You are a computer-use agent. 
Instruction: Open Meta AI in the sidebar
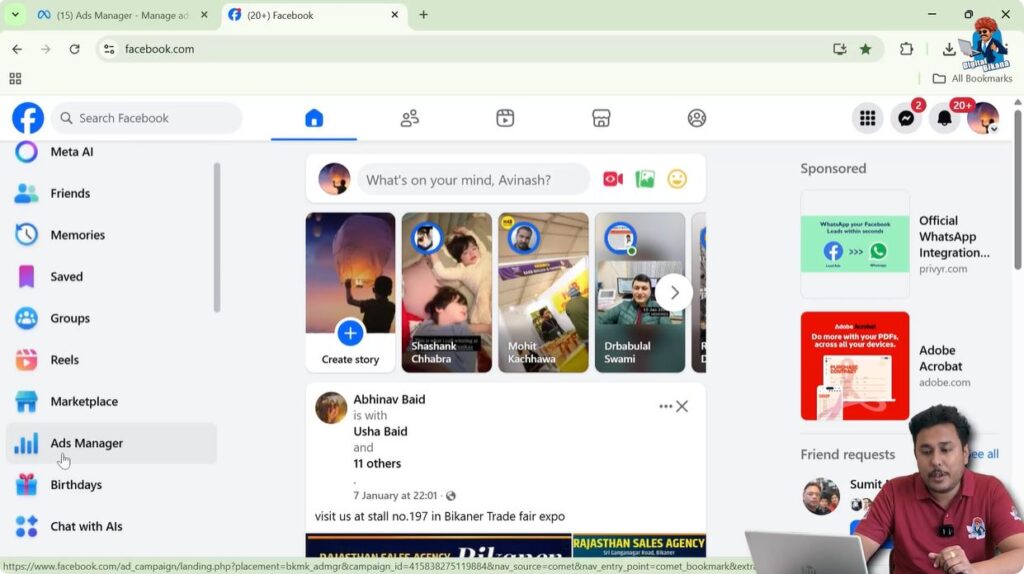111,151
